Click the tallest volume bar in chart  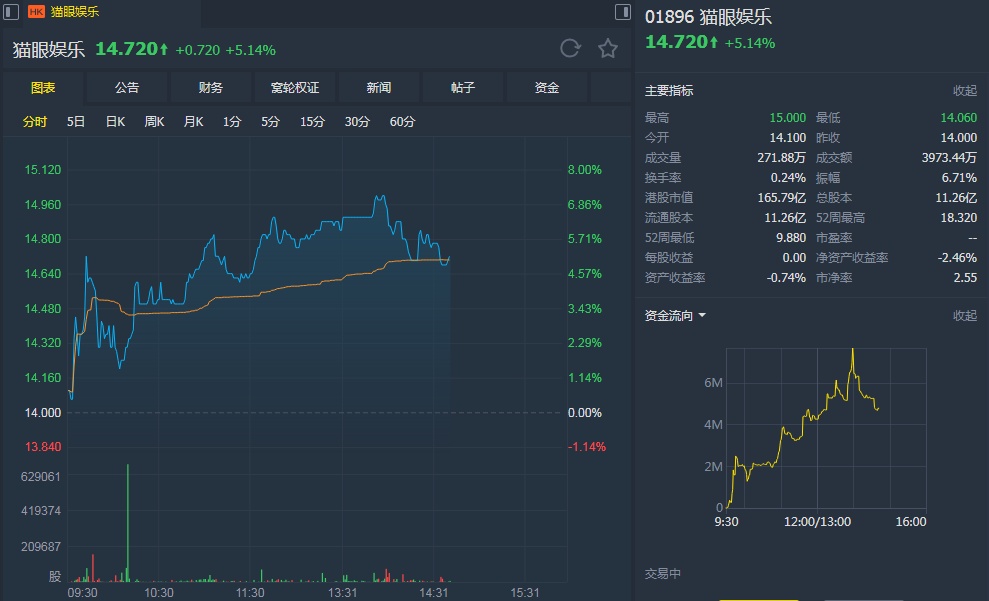pos(128,520)
